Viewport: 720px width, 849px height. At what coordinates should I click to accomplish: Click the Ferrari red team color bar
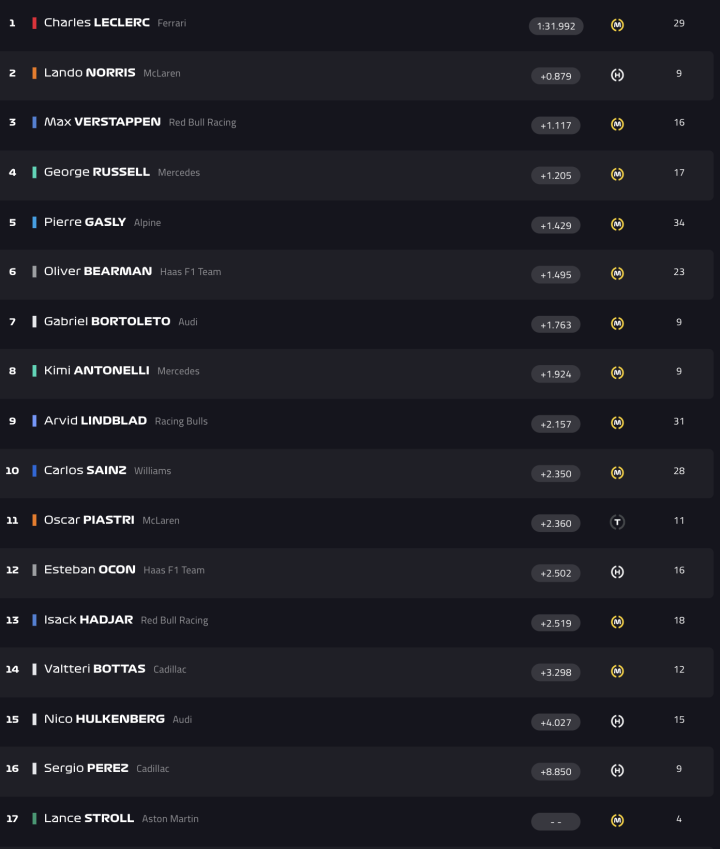[x=35, y=23]
